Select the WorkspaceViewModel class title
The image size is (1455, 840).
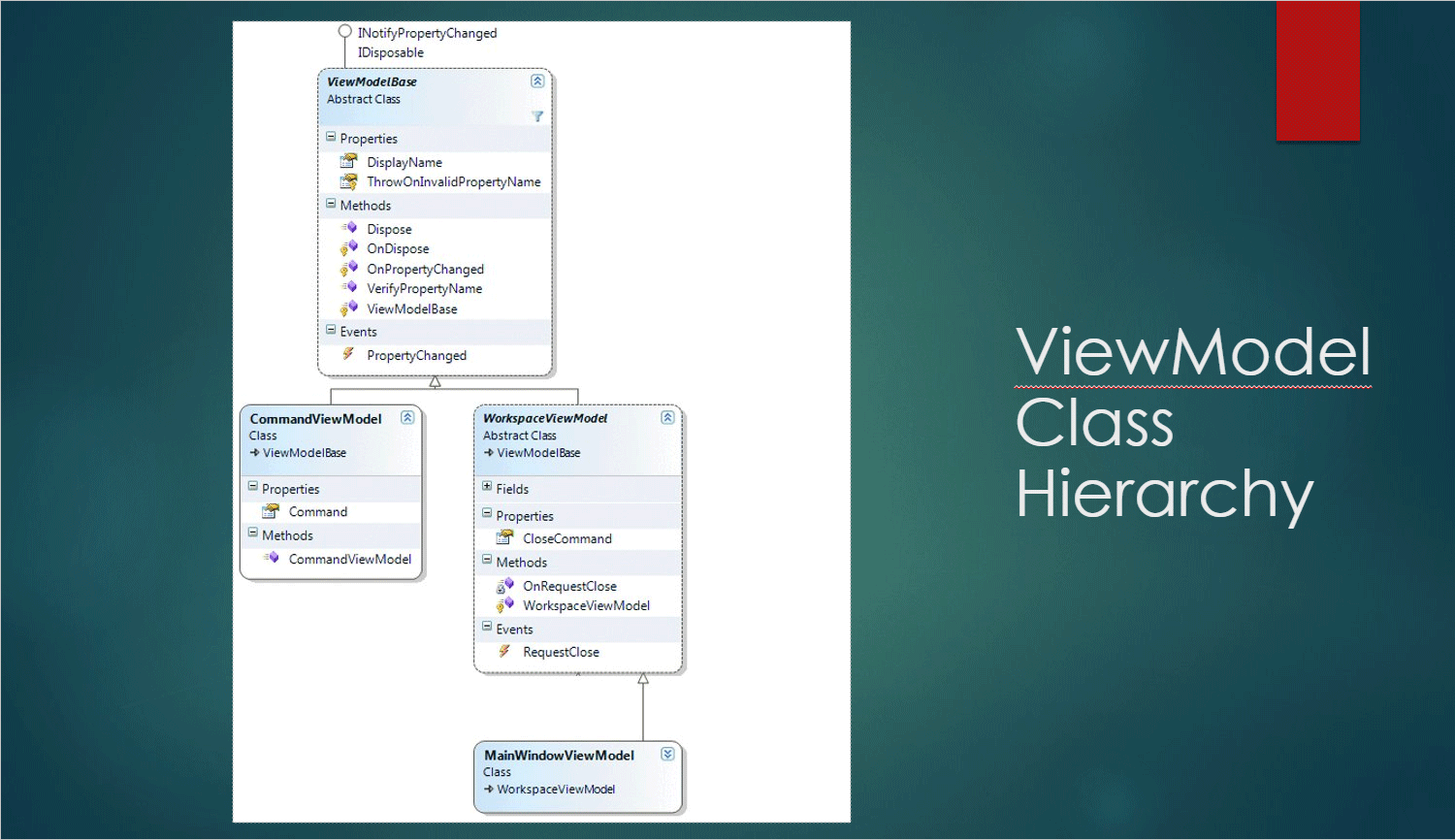pyautogui.click(x=545, y=419)
